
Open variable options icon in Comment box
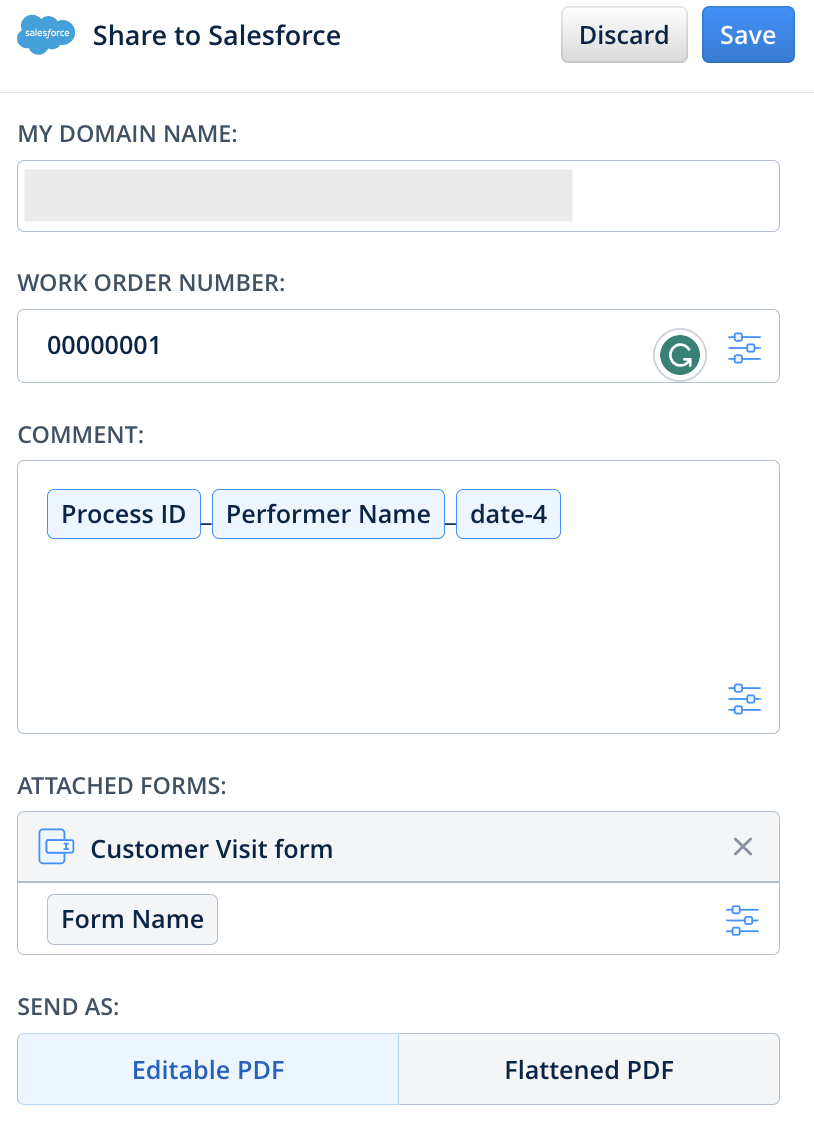(x=744, y=698)
